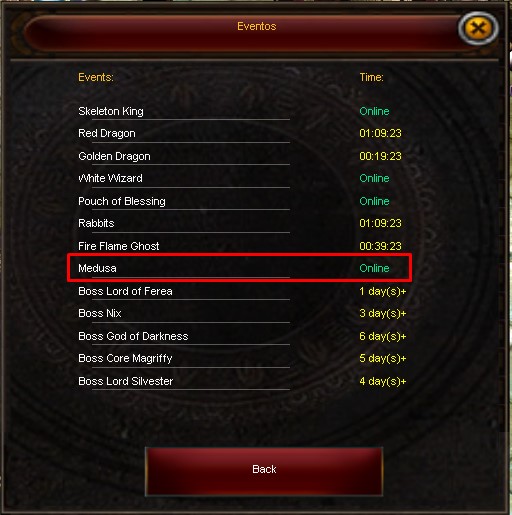512x515 pixels.
Task: Click the Skeleton King Online status
Action: click(x=374, y=111)
